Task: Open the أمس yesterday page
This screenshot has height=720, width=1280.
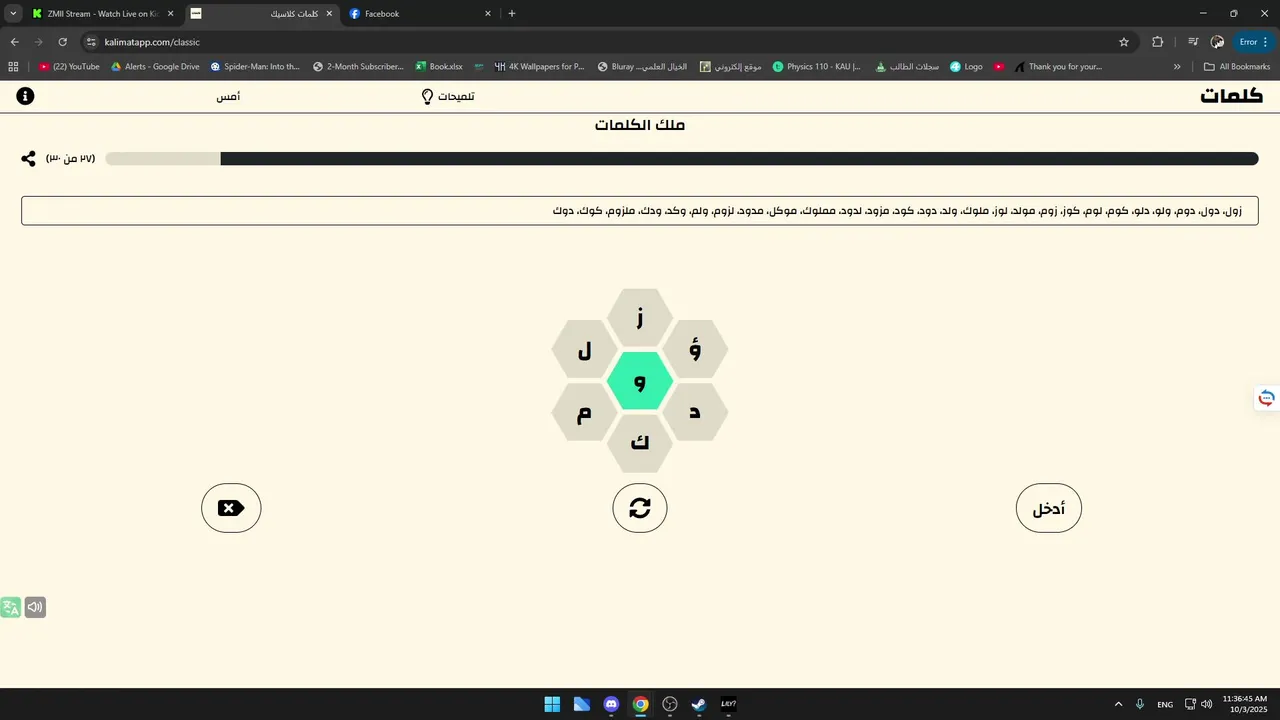Action: tap(228, 96)
